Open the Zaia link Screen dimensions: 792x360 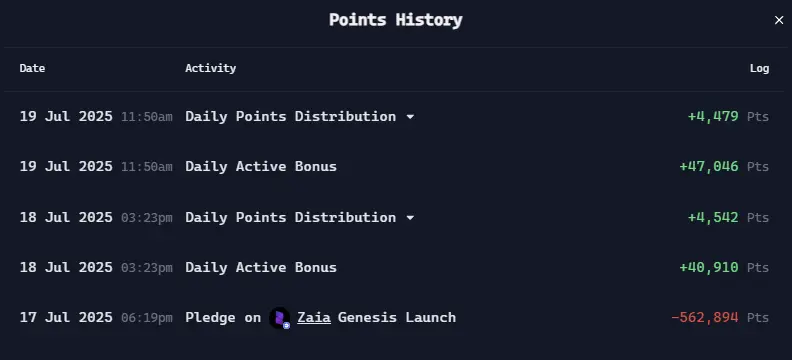(314, 318)
